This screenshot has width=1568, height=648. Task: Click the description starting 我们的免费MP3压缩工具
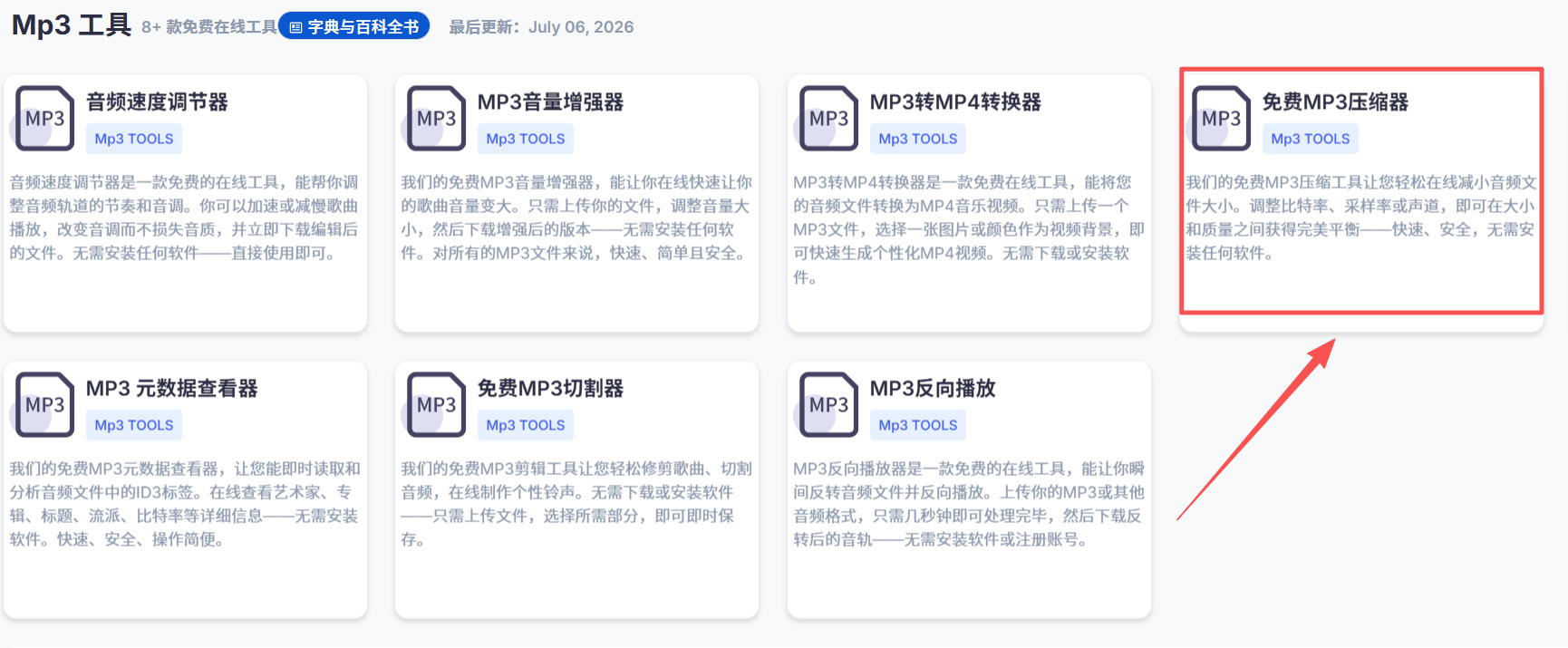coord(1361,218)
